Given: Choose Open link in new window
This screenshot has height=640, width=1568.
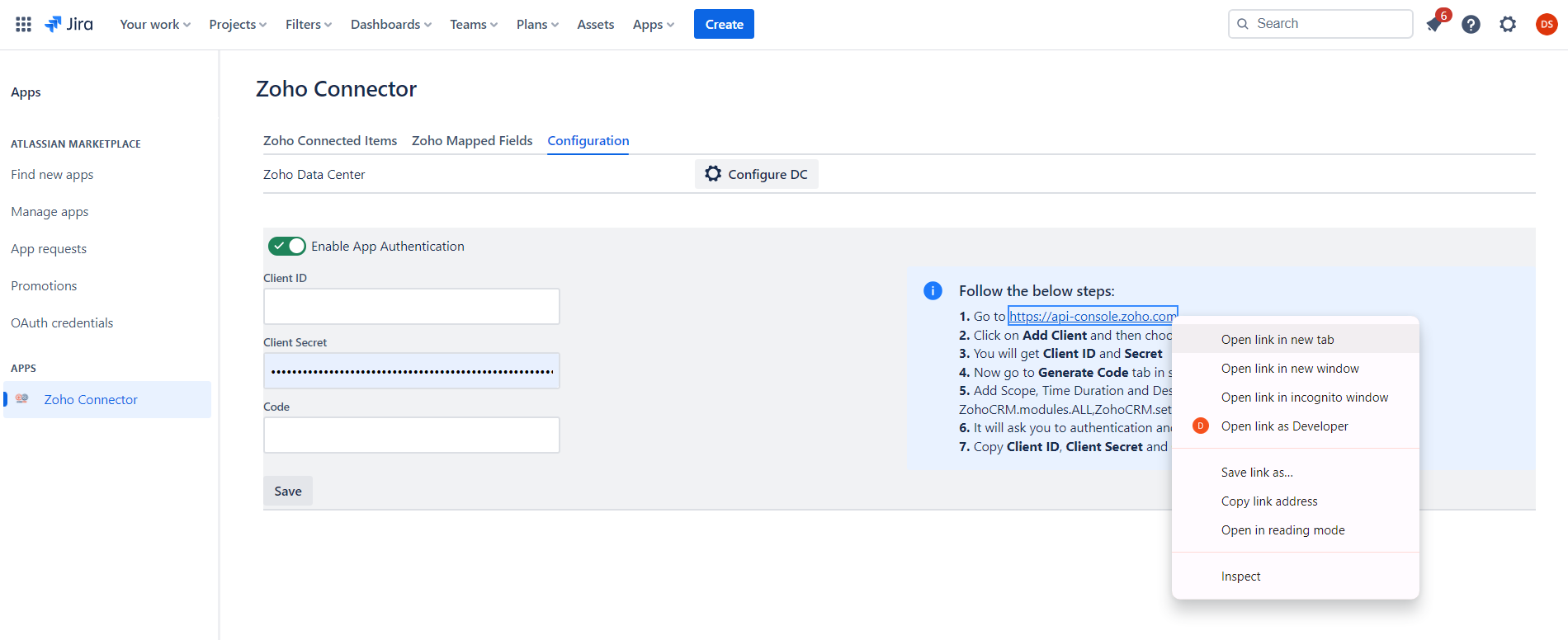Looking at the screenshot, I should (1296, 368).
